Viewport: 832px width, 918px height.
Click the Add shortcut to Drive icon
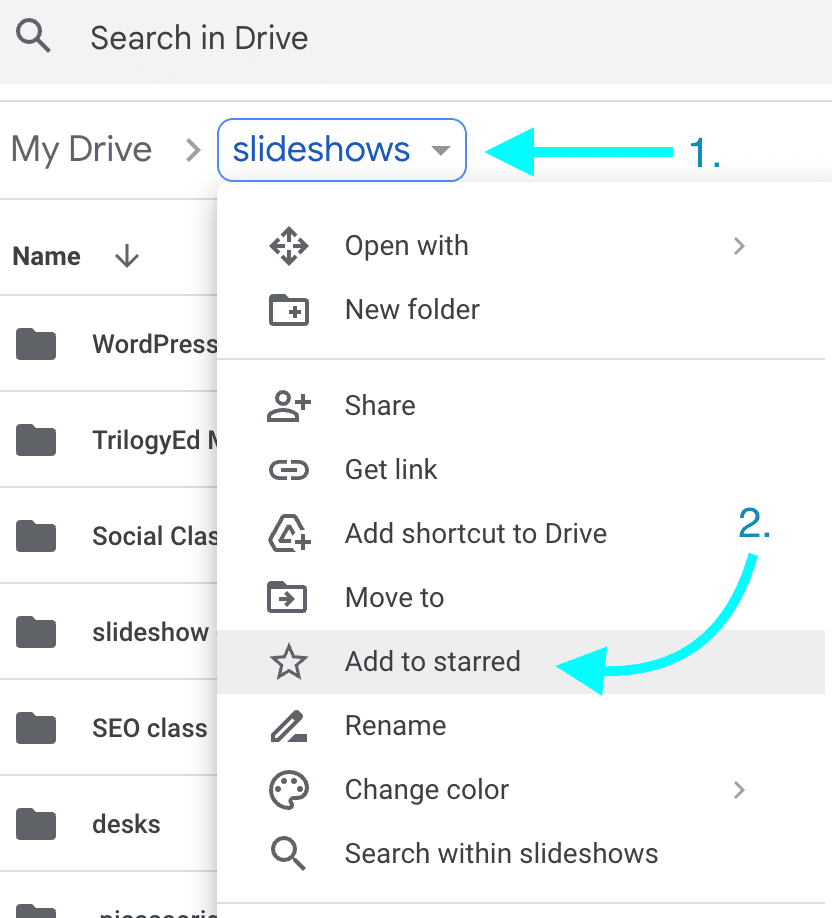[289, 533]
